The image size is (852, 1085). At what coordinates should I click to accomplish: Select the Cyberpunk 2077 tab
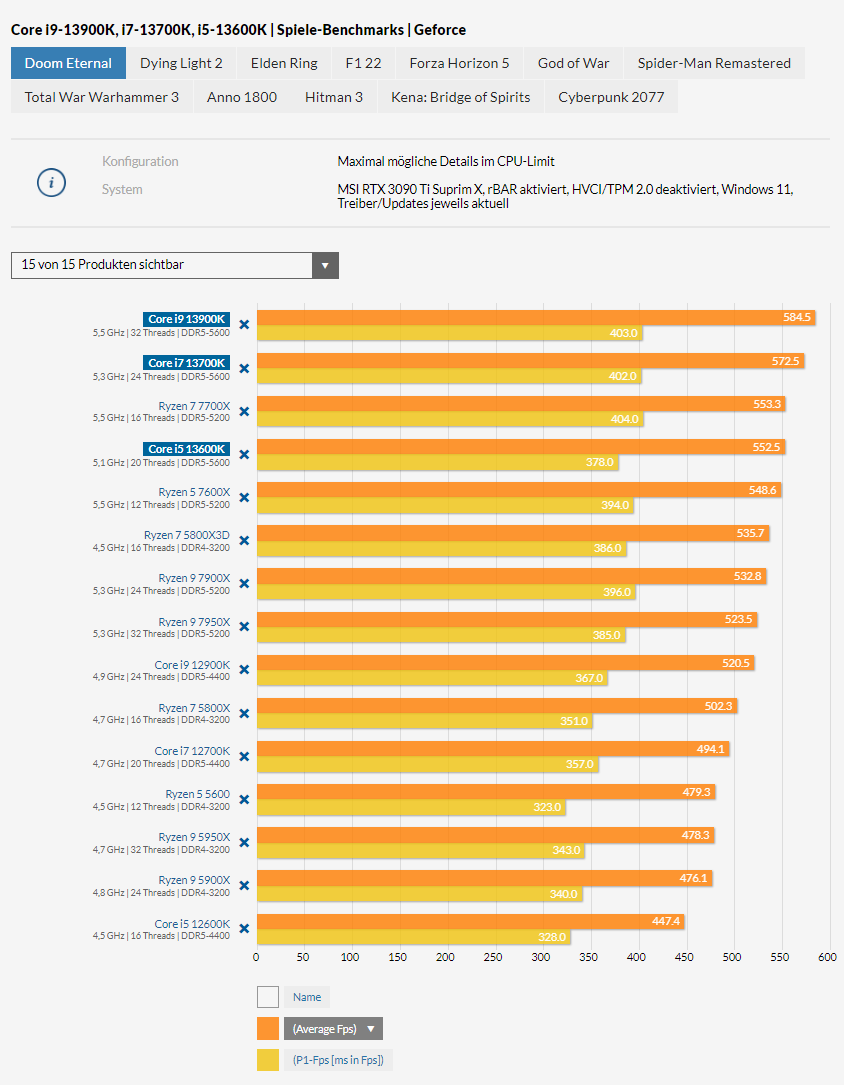[611, 97]
